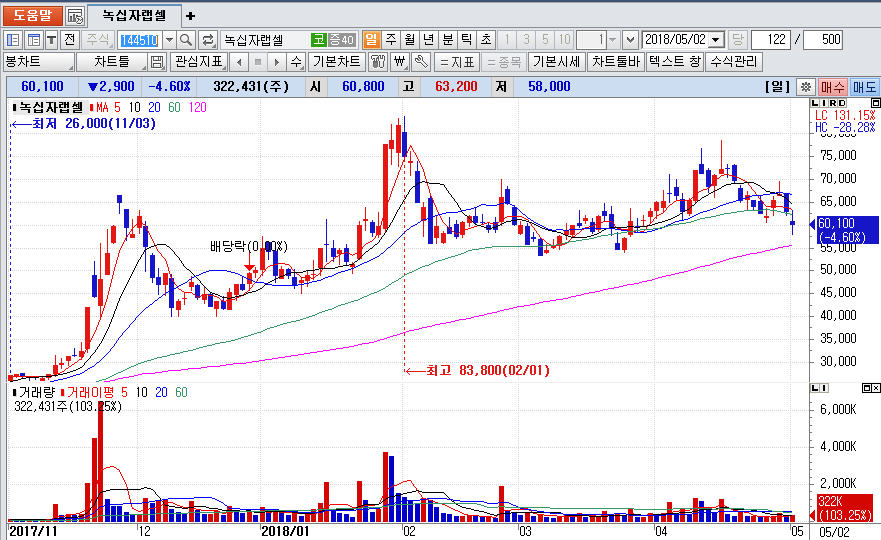Screen dimensions: 881x540
Task: Open the date picker dropdown for 2018/05/02
Action: point(715,40)
